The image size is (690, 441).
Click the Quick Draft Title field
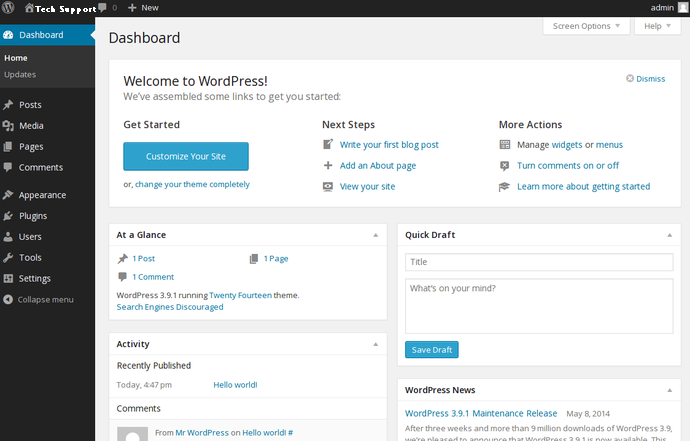pyautogui.click(x=539, y=262)
